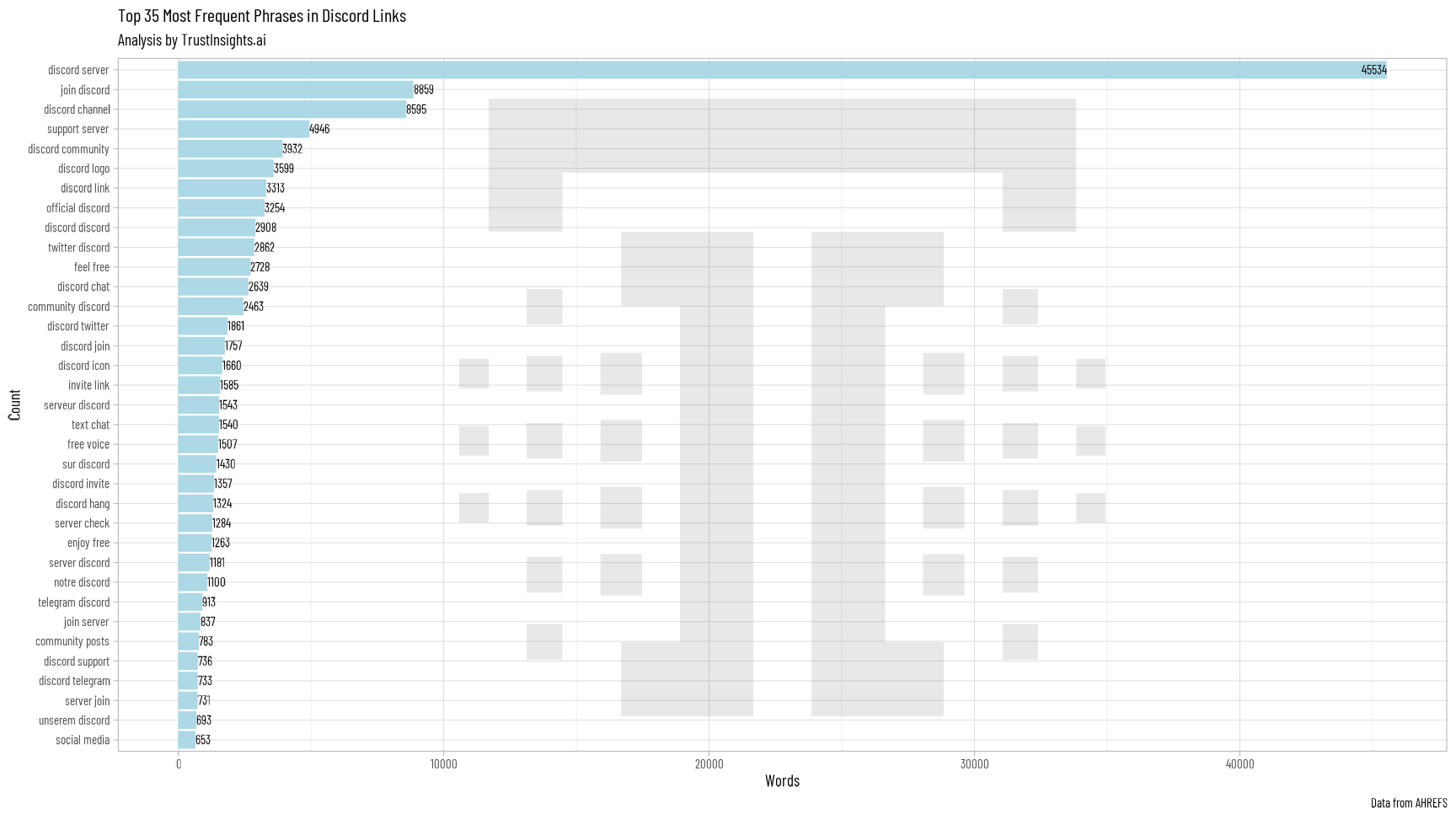Image resolution: width=1456 pixels, height=819 pixels.
Task: Select the 653 bar value
Action: (203, 740)
